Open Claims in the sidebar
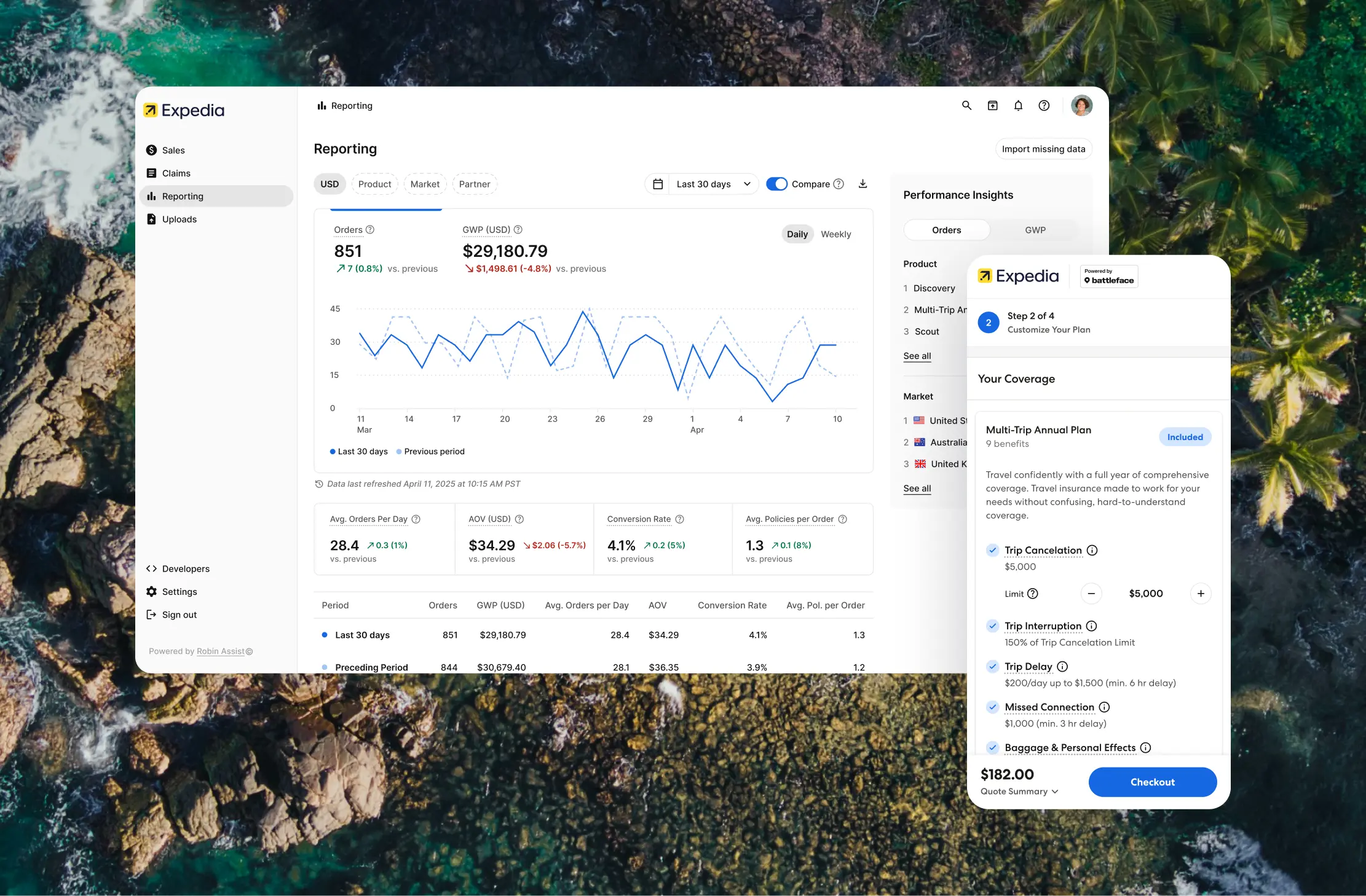Viewport: 1366px width, 896px height. [x=176, y=173]
